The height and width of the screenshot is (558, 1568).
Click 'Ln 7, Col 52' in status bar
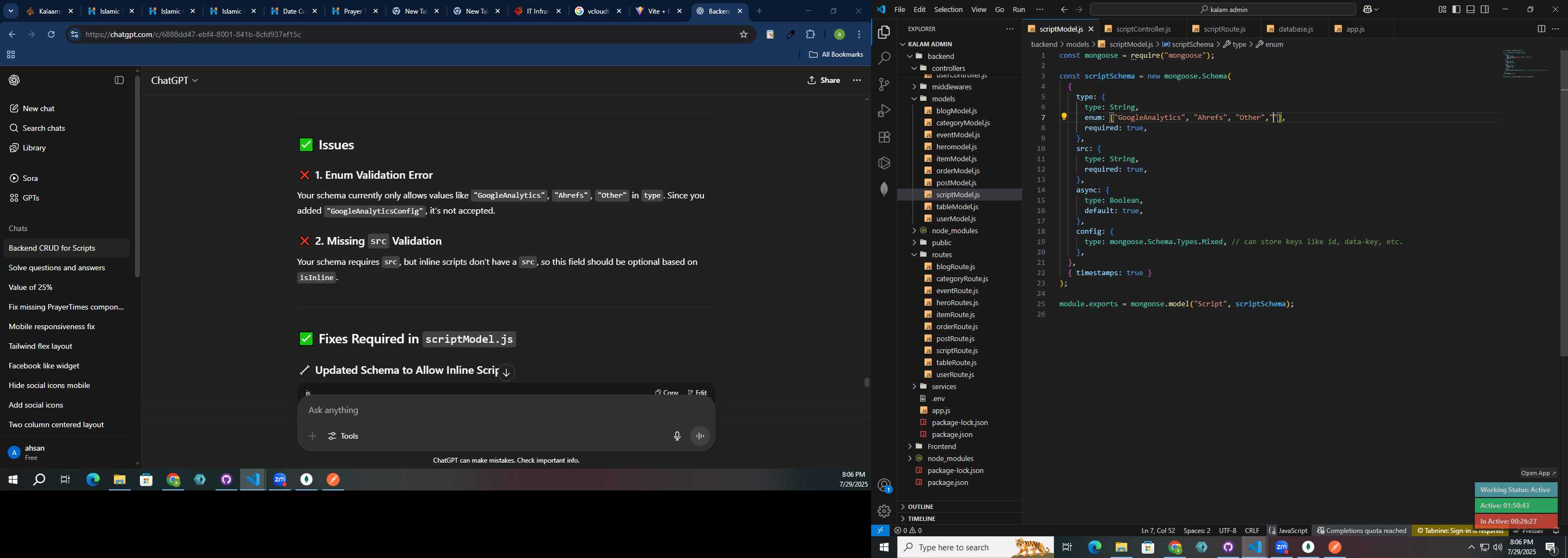coord(1157,531)
